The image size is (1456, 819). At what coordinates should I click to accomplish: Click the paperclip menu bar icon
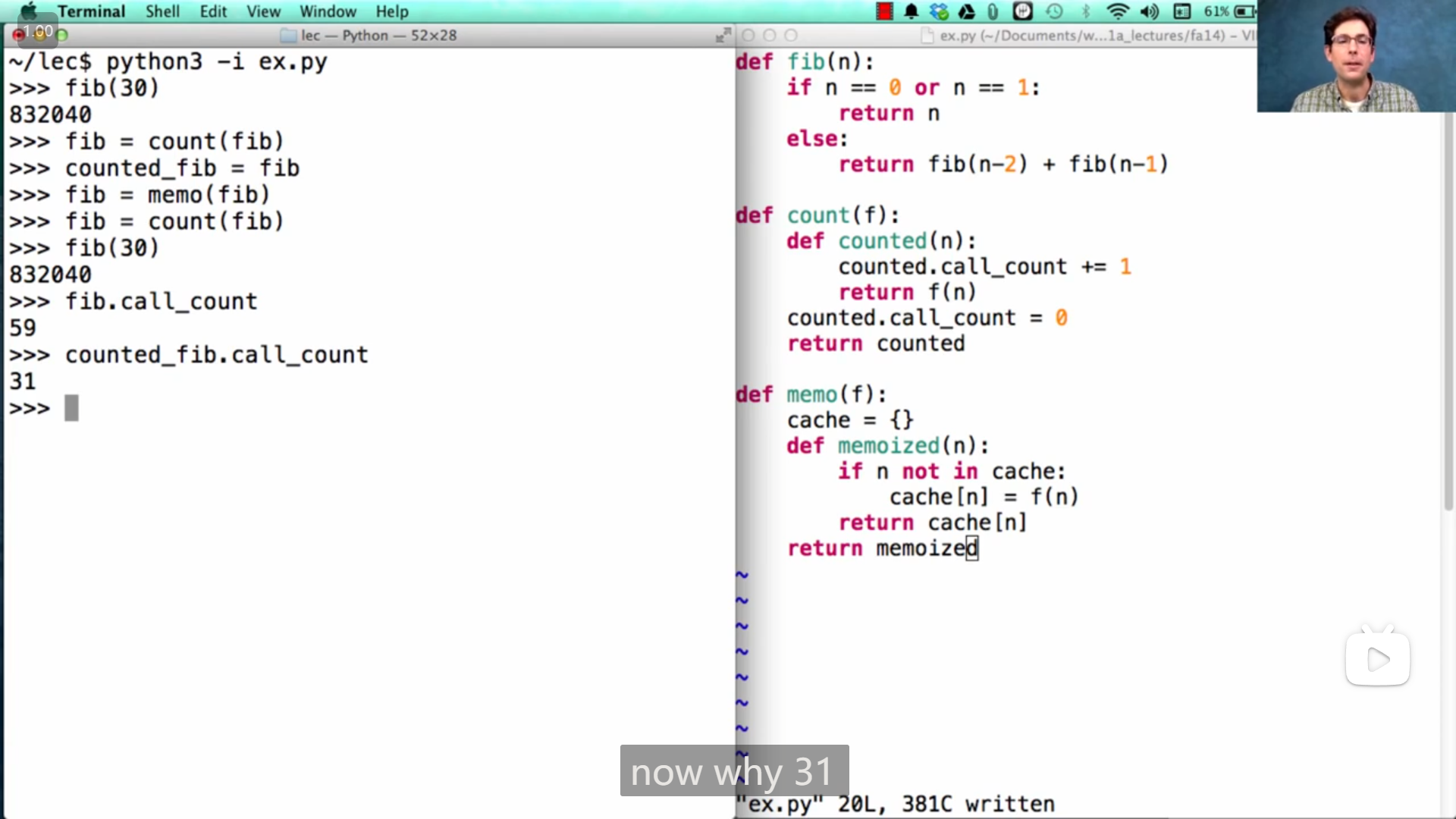pos(993,11)
